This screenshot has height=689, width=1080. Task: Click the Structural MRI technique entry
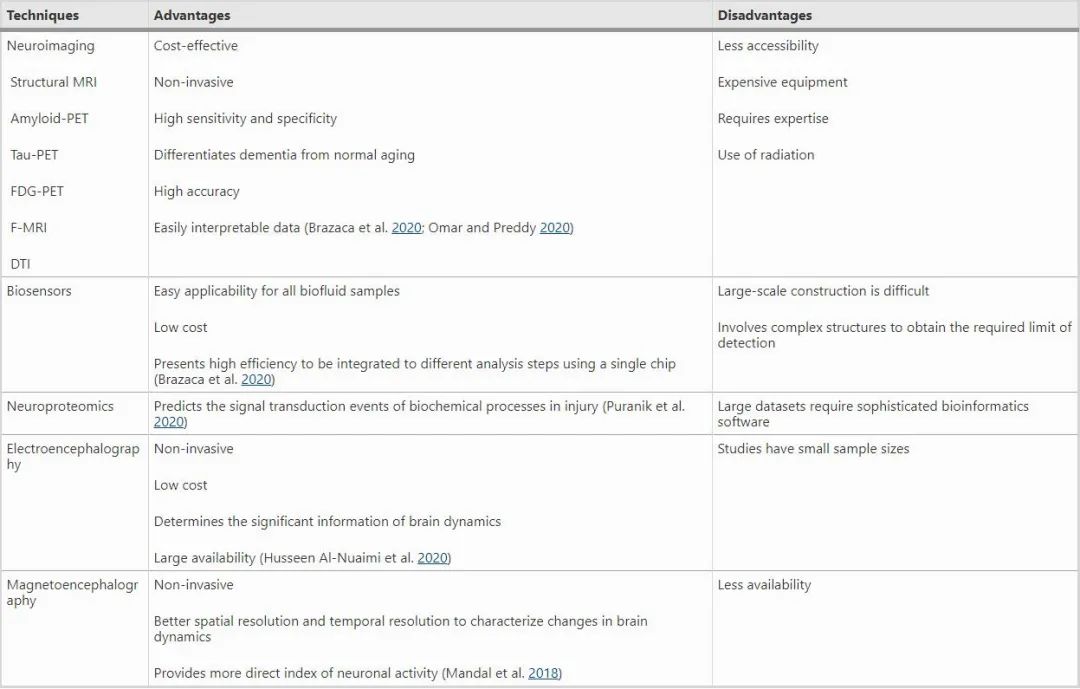[54, 82]
